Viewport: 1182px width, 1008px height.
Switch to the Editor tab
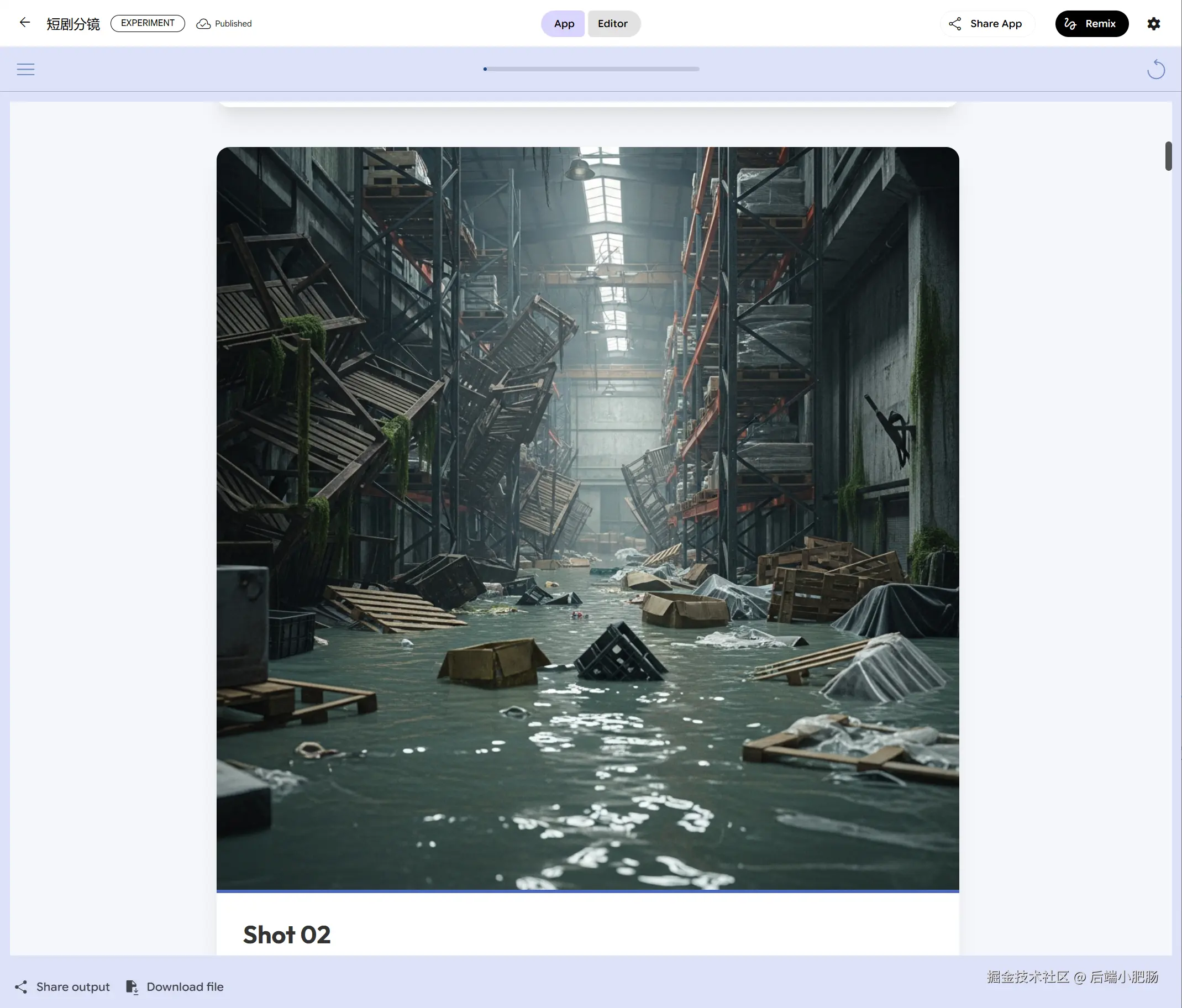tap(613, 23)
